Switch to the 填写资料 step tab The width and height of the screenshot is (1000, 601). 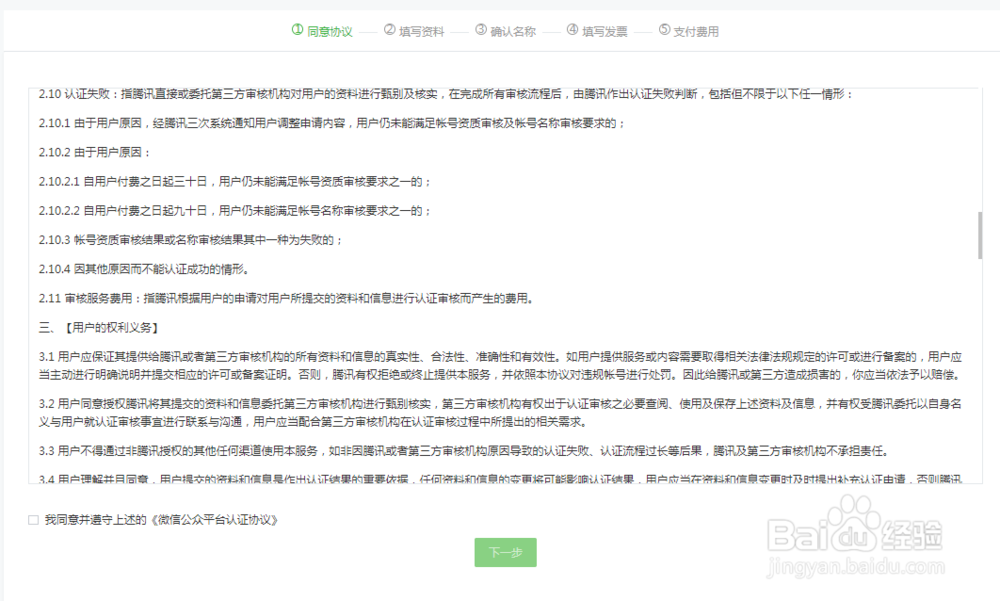point(414,30)
